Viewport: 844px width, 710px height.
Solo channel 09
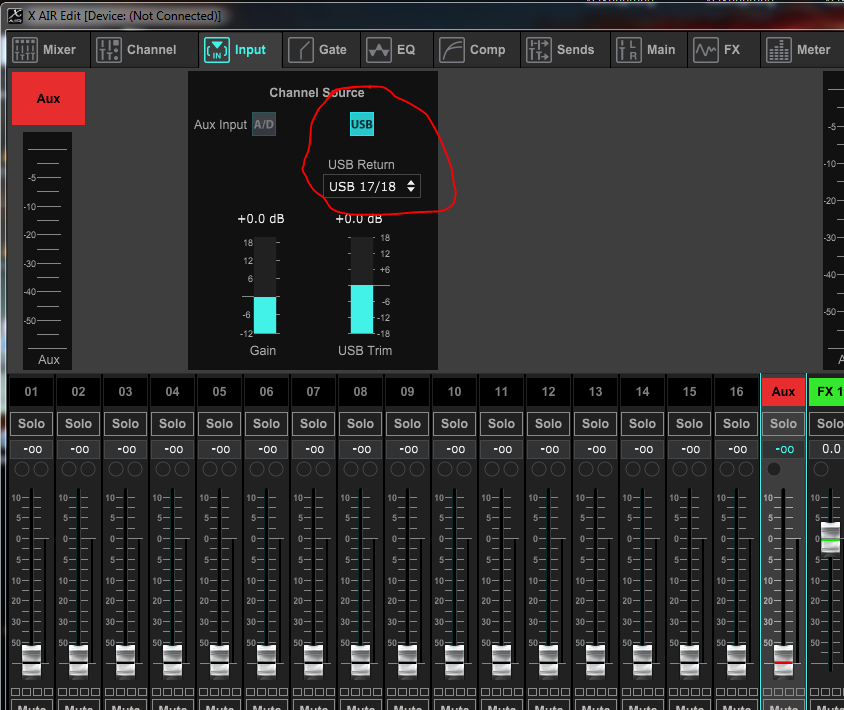[x=407, y=424]
